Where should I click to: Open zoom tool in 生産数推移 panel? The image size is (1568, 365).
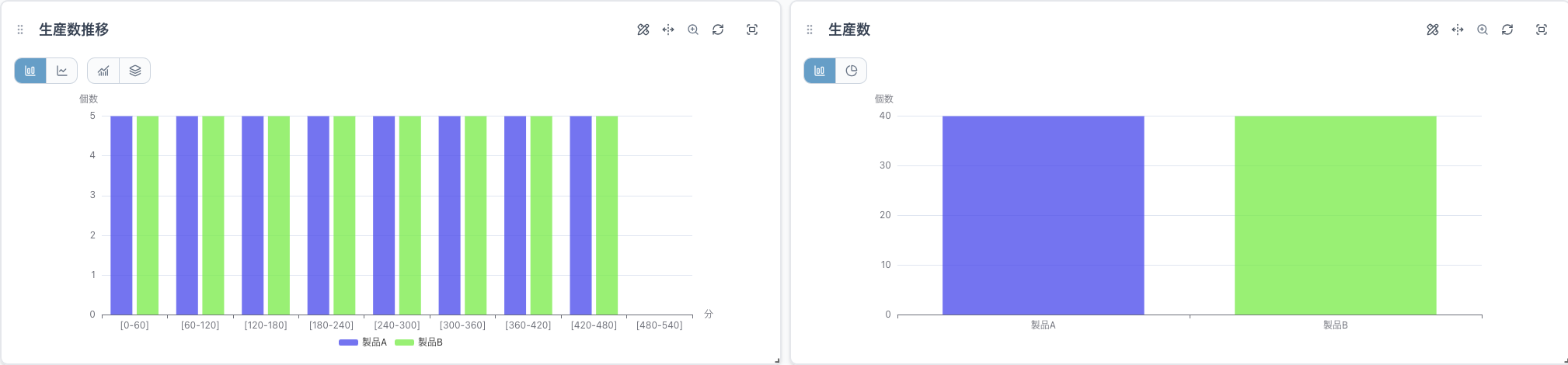693,30
